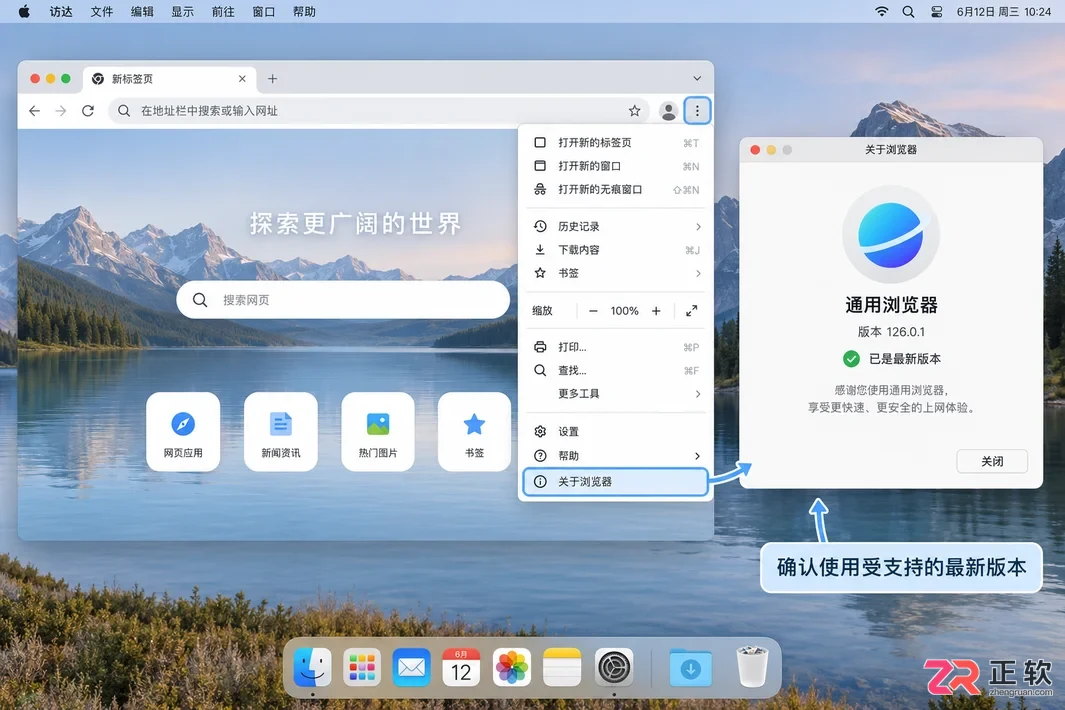Open the 网页应用 shortcut tile

[x=183, y=431]
